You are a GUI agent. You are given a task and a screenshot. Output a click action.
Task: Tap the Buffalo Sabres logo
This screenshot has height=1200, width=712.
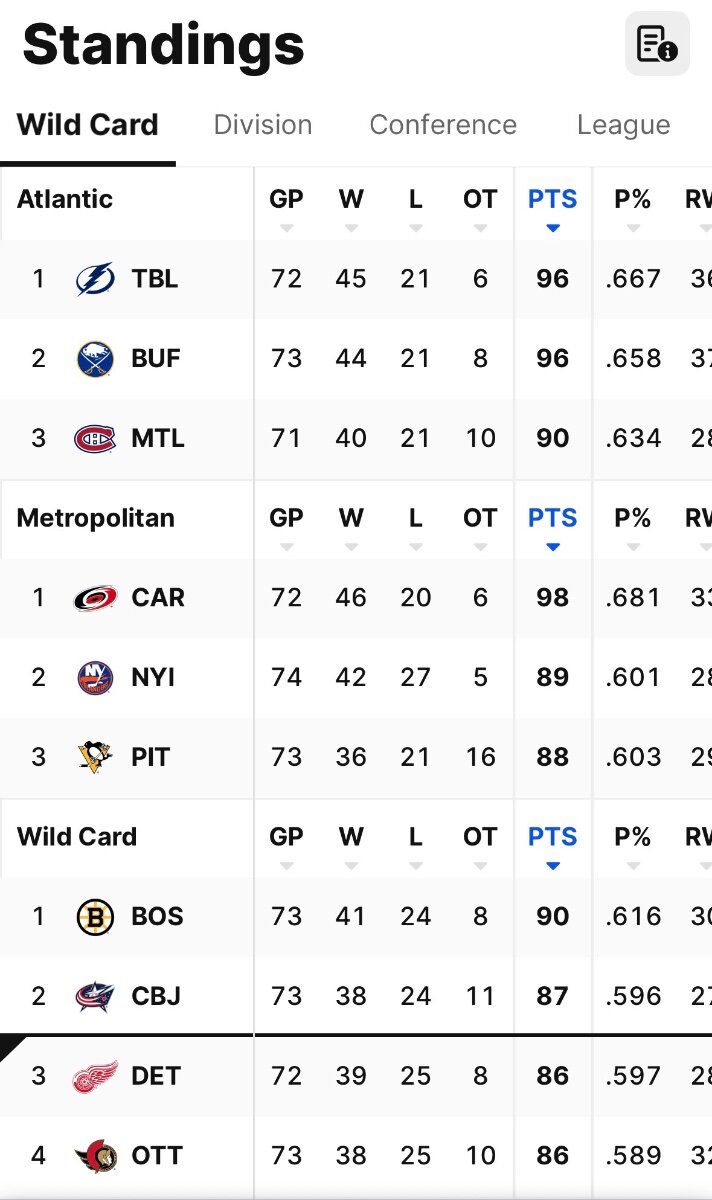click(95, 358)
